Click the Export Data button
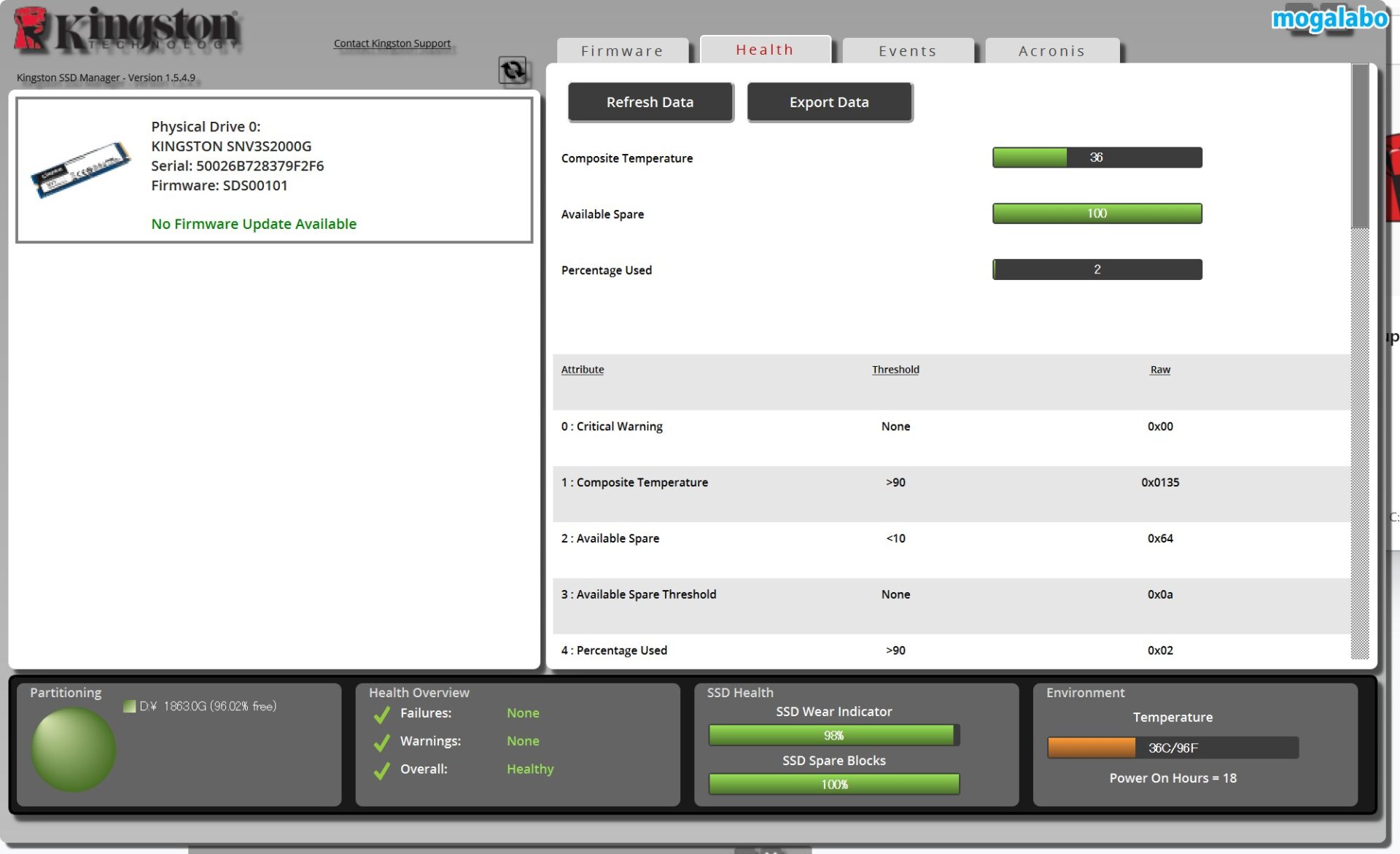The height and width of the screenshot is (854, 1400). [x=828, y=101]
